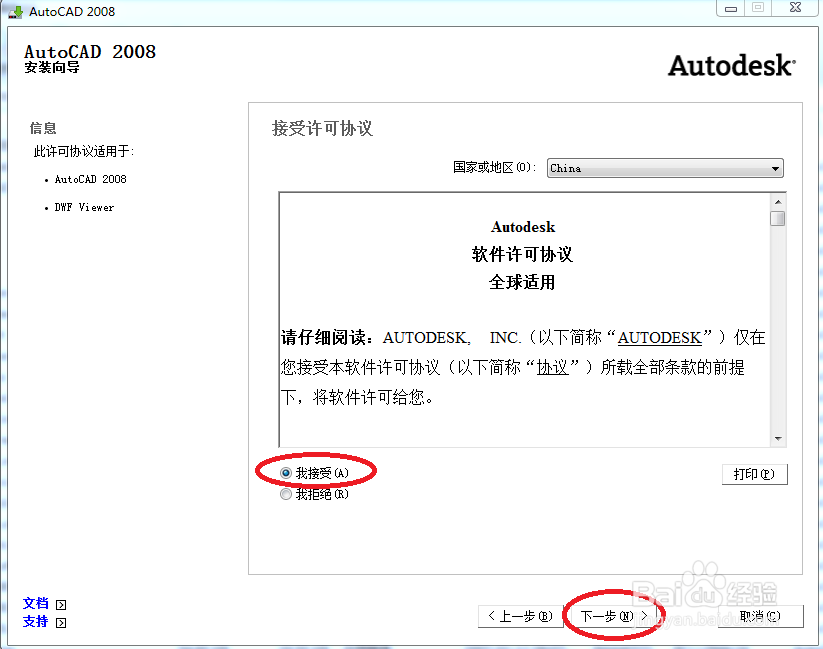Click the 信息 heading in left panel
823x649 pixels.
click(x=43, y=128)
